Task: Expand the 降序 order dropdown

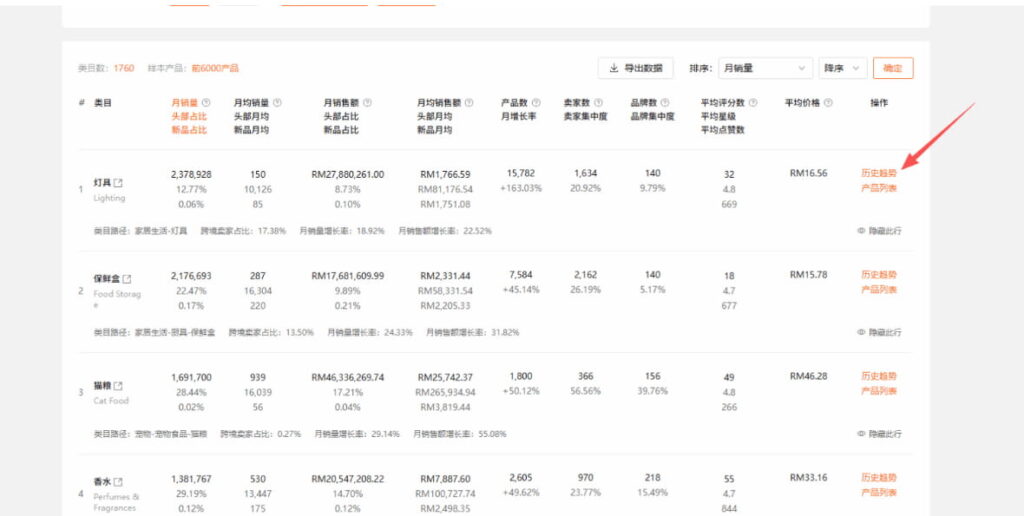Action: point(843,68)
